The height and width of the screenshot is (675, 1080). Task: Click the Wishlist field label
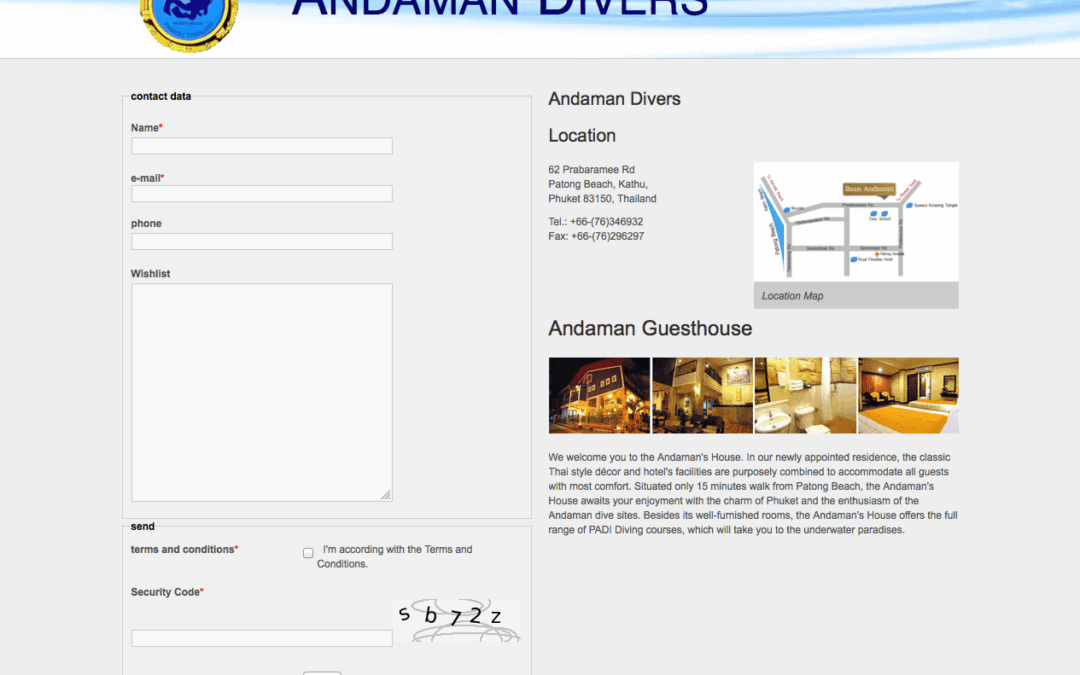coord(150,273)
